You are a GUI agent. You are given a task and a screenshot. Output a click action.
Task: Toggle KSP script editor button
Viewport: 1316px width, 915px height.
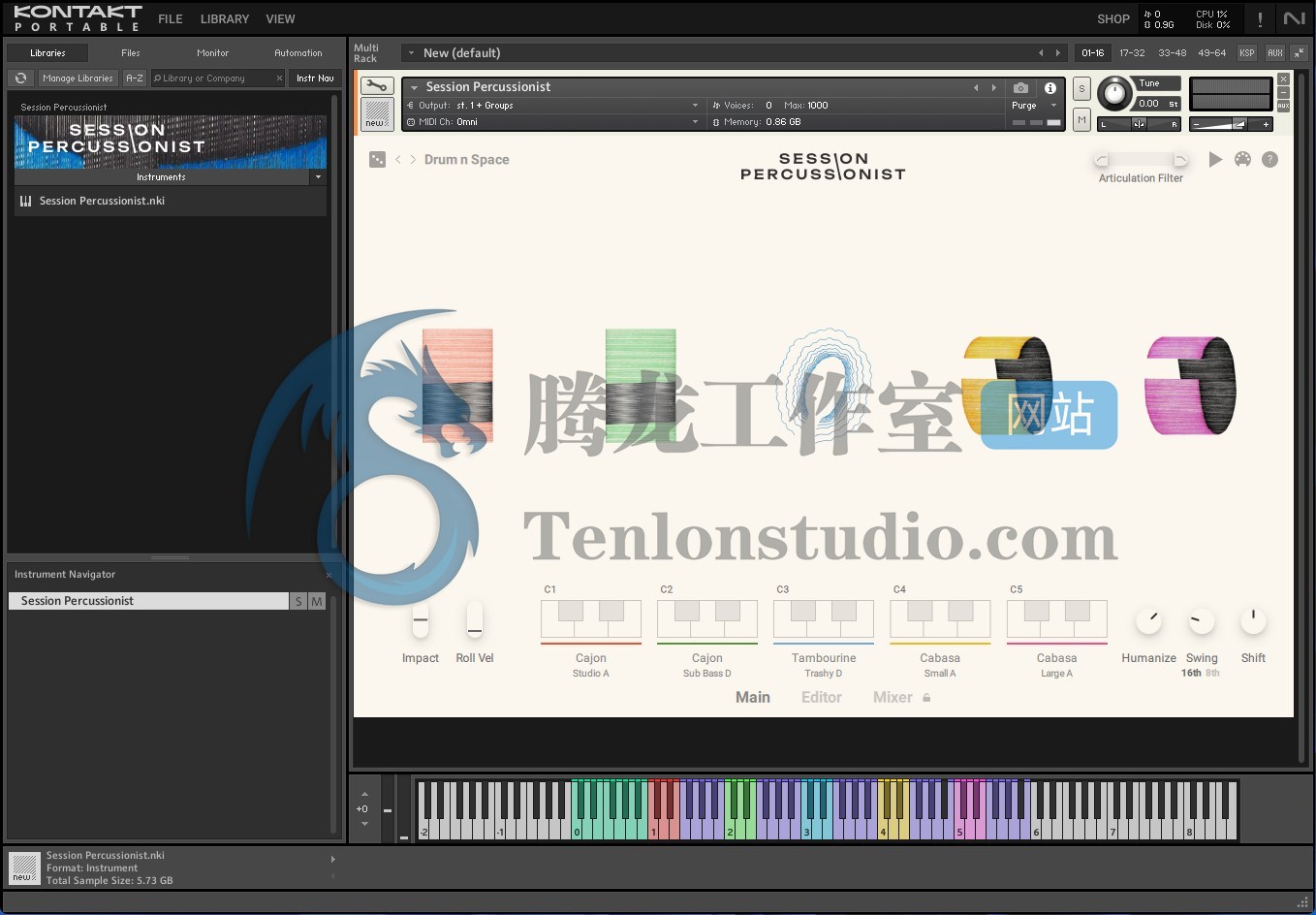[1247, 53]
